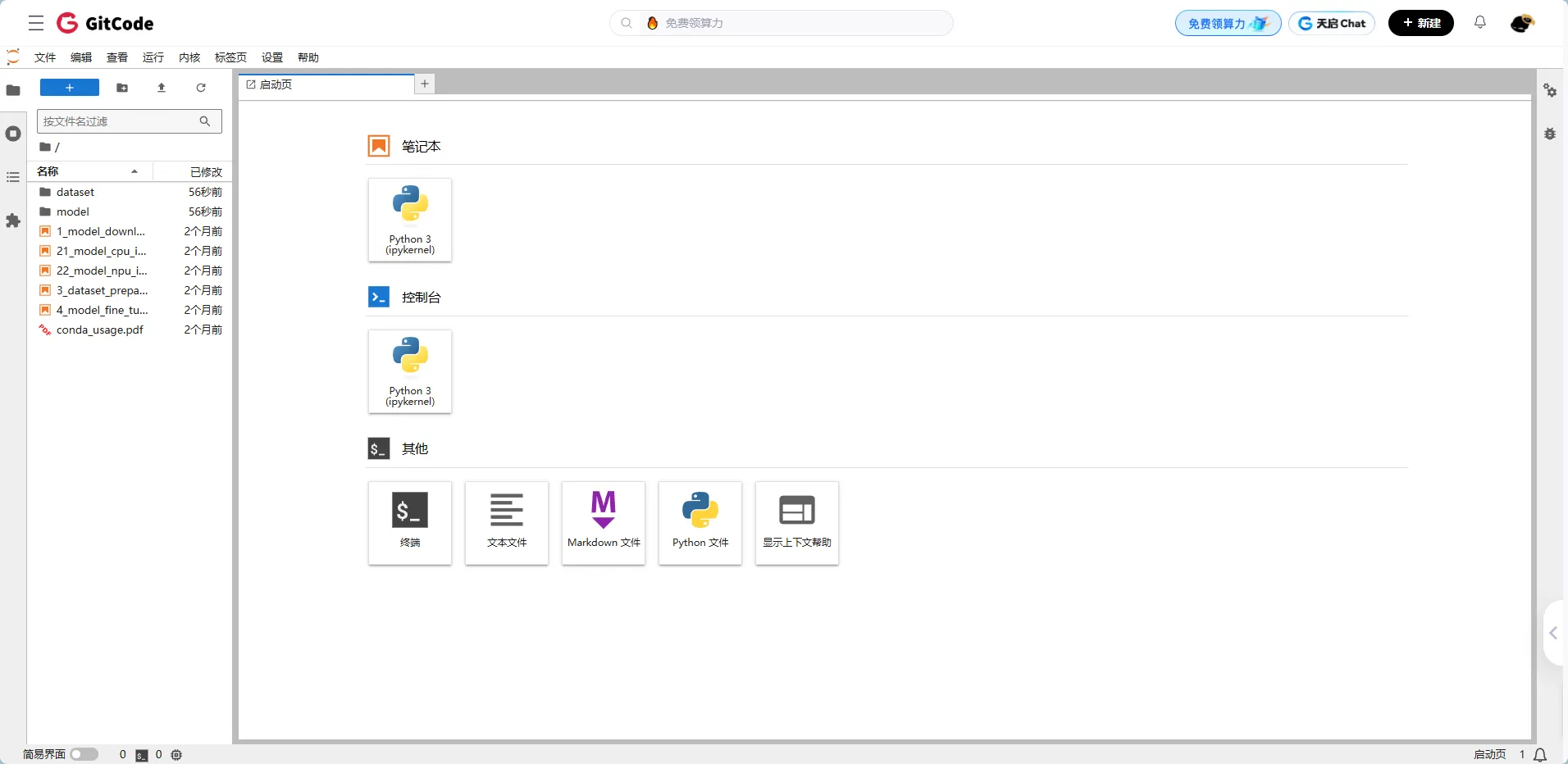Select the 22_model_npu_i... notebook file
Viewport: 1568px width, 764px height.
click(x=130, y=271)
